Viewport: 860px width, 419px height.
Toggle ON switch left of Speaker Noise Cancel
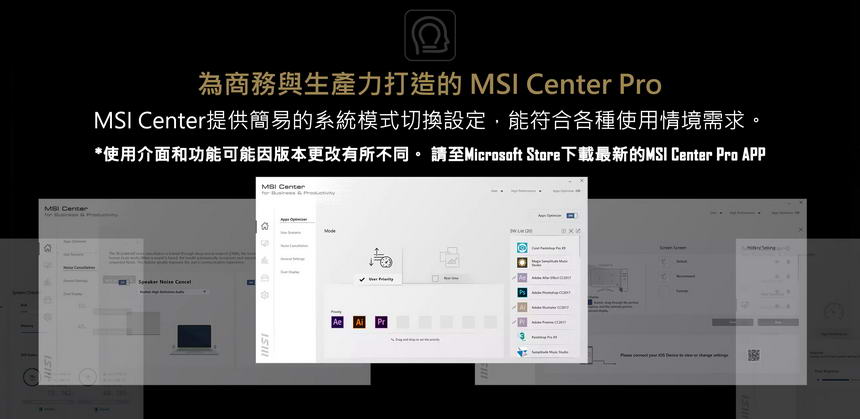(123, 282)
